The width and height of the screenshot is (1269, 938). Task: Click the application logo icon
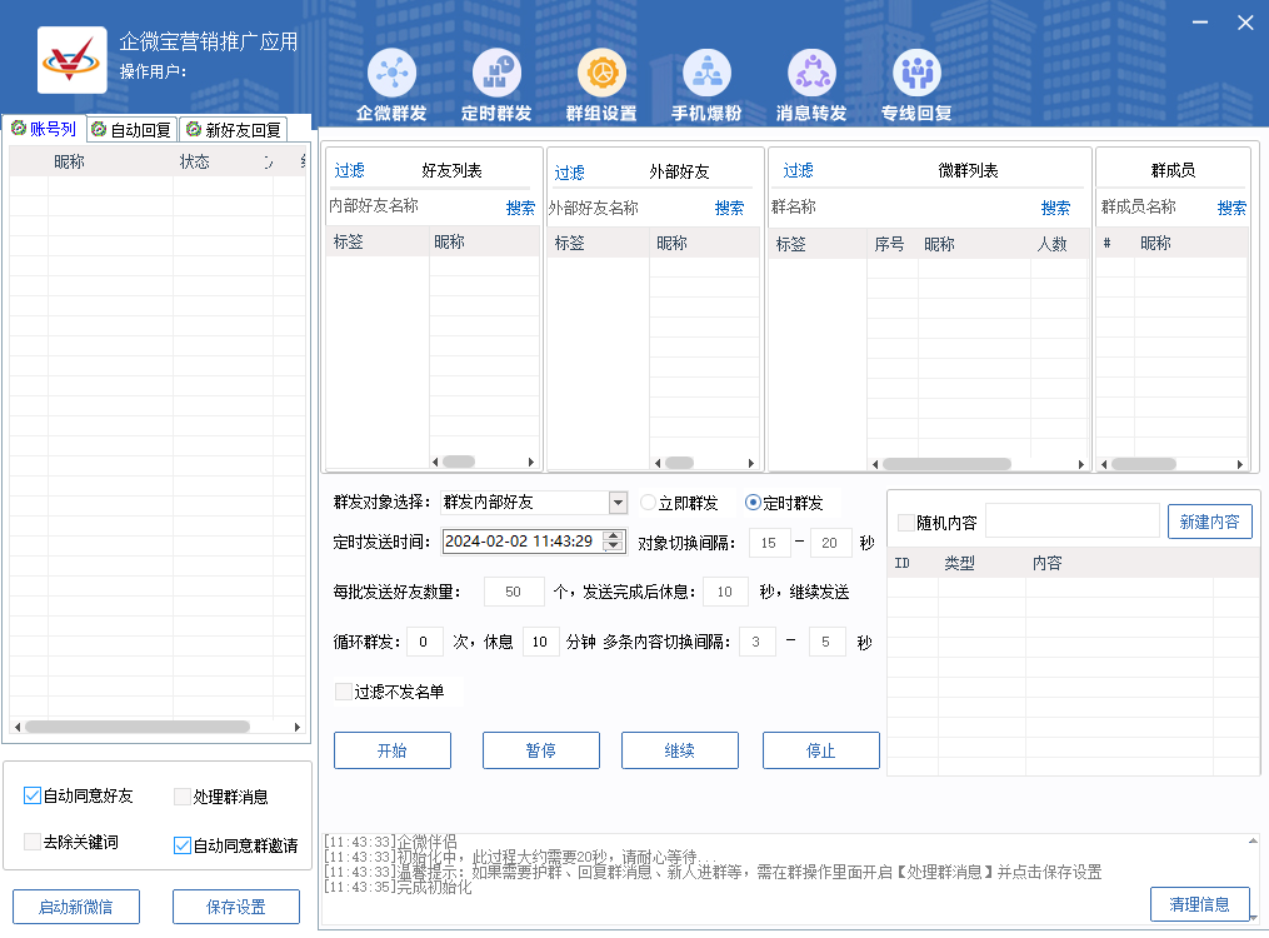tap(71, 60)
